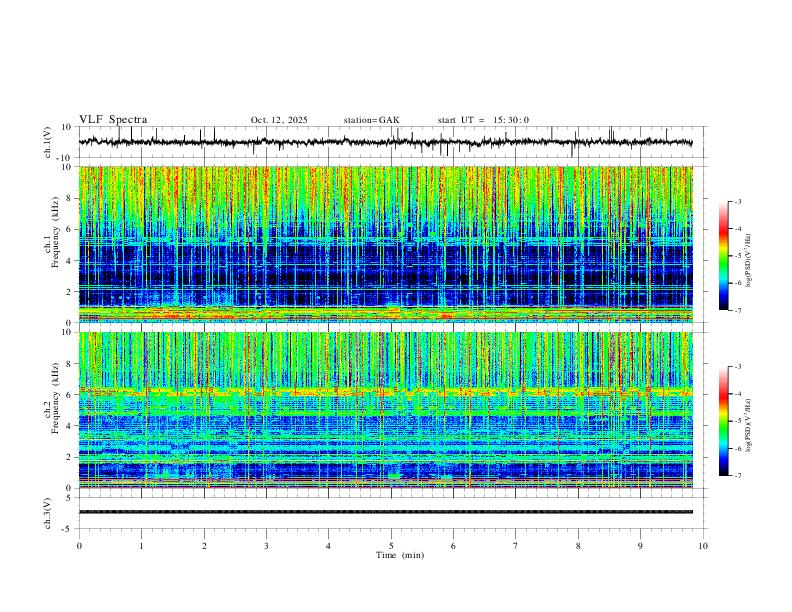
Task: Select the date label "Oct. 12, 2025"
Action: click(x=279, y=120)
